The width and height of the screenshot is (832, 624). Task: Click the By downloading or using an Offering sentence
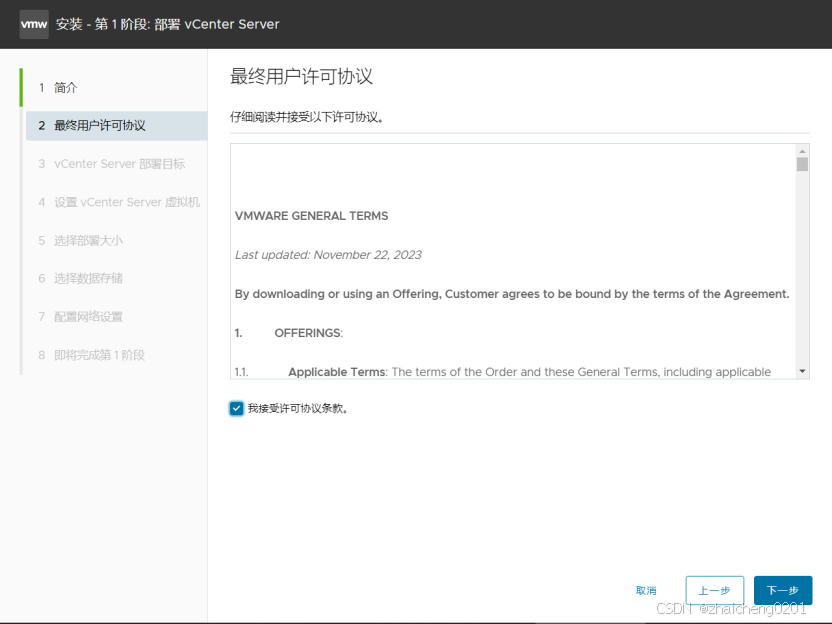click(512, 294)
